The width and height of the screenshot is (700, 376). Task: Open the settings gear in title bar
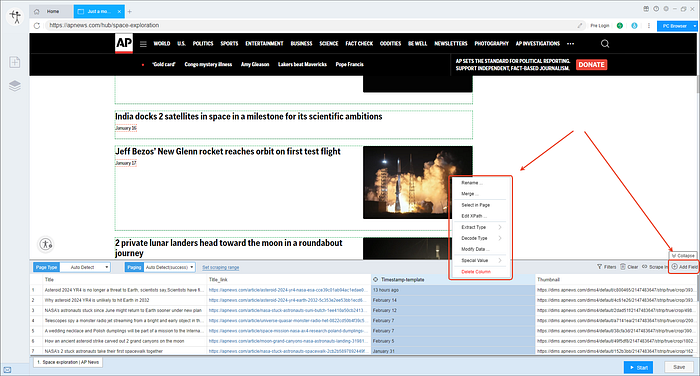[x=666, y=8]
